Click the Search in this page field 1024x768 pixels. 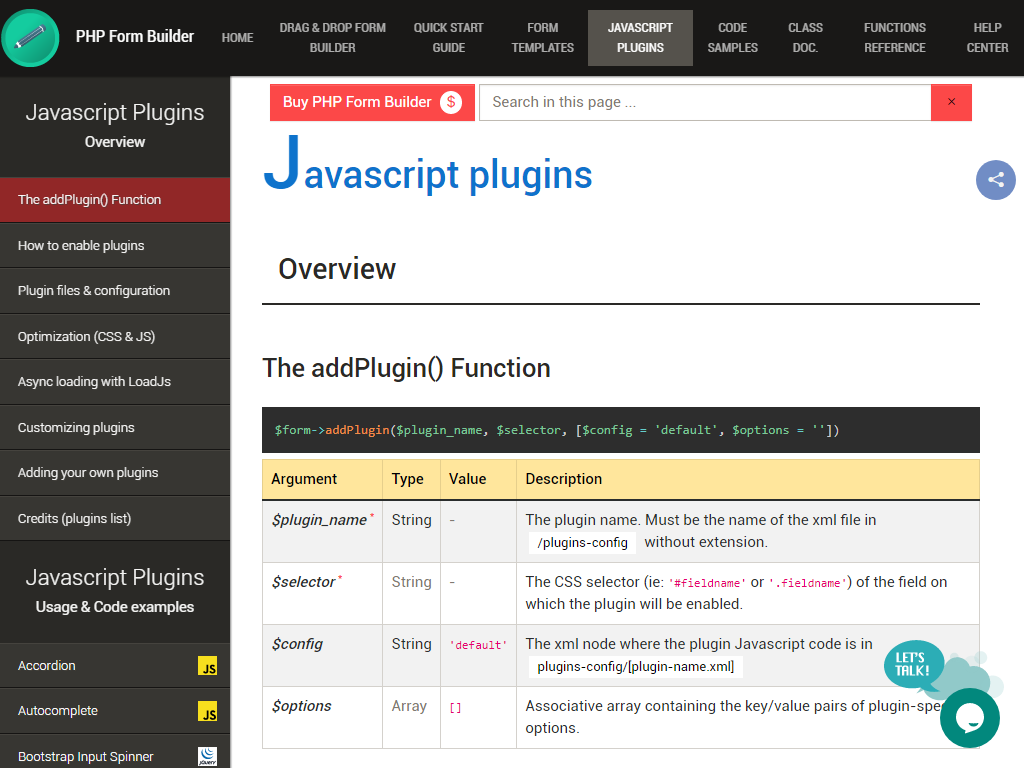(705, 102)
